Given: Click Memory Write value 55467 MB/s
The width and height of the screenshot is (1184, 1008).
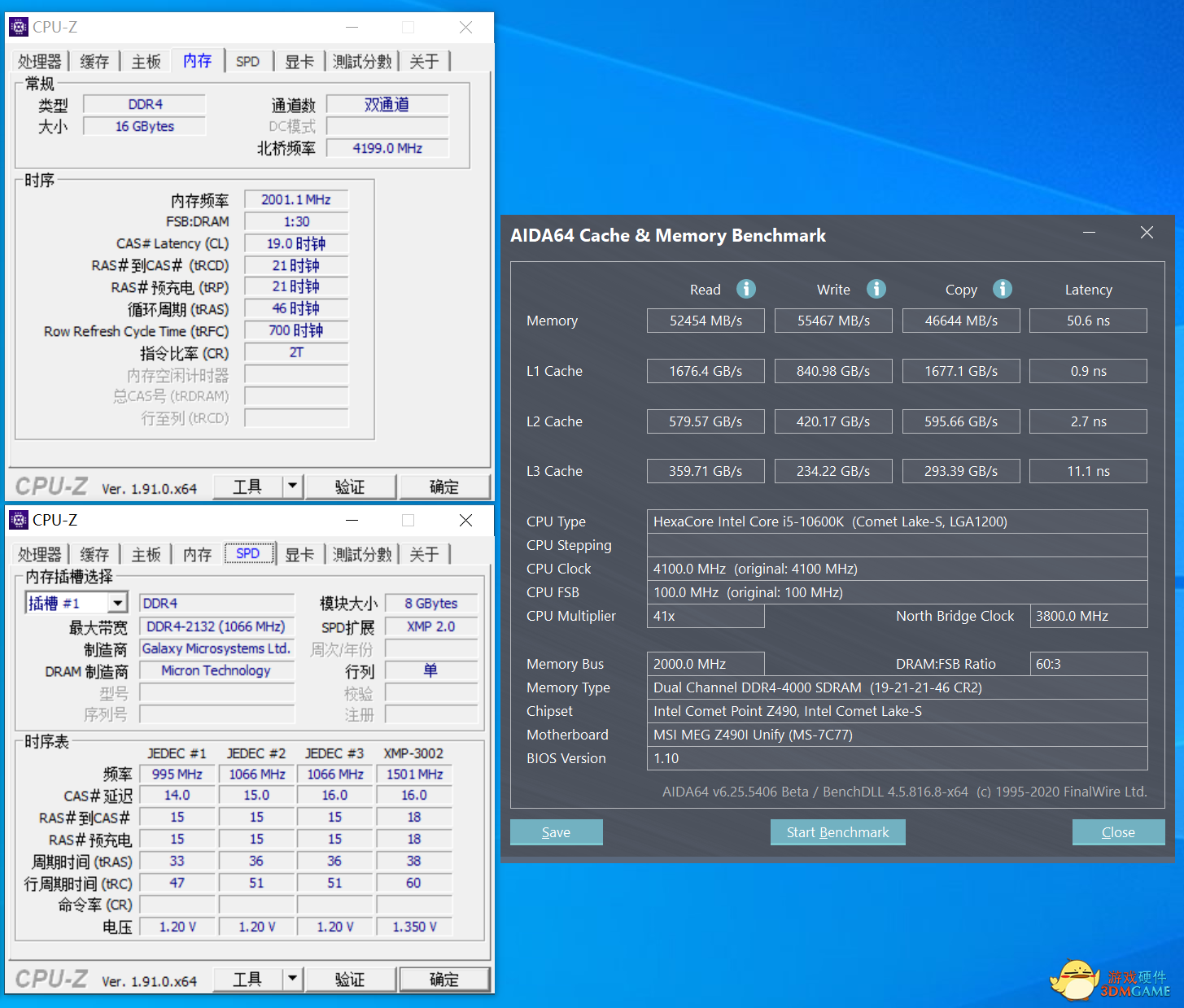Looking at the screenshot, I should click(833, 321).
